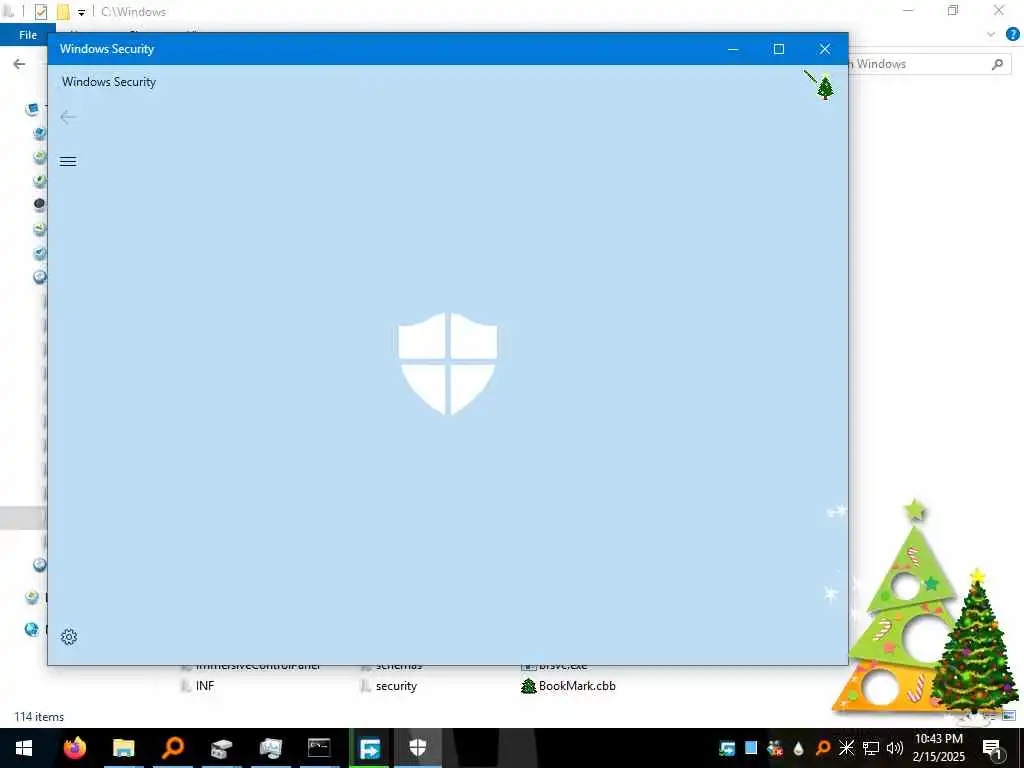Minimize the Windows Security window
Image resolution: width=1024 pixels, height=768 pixels.
[x=733, y=49]
